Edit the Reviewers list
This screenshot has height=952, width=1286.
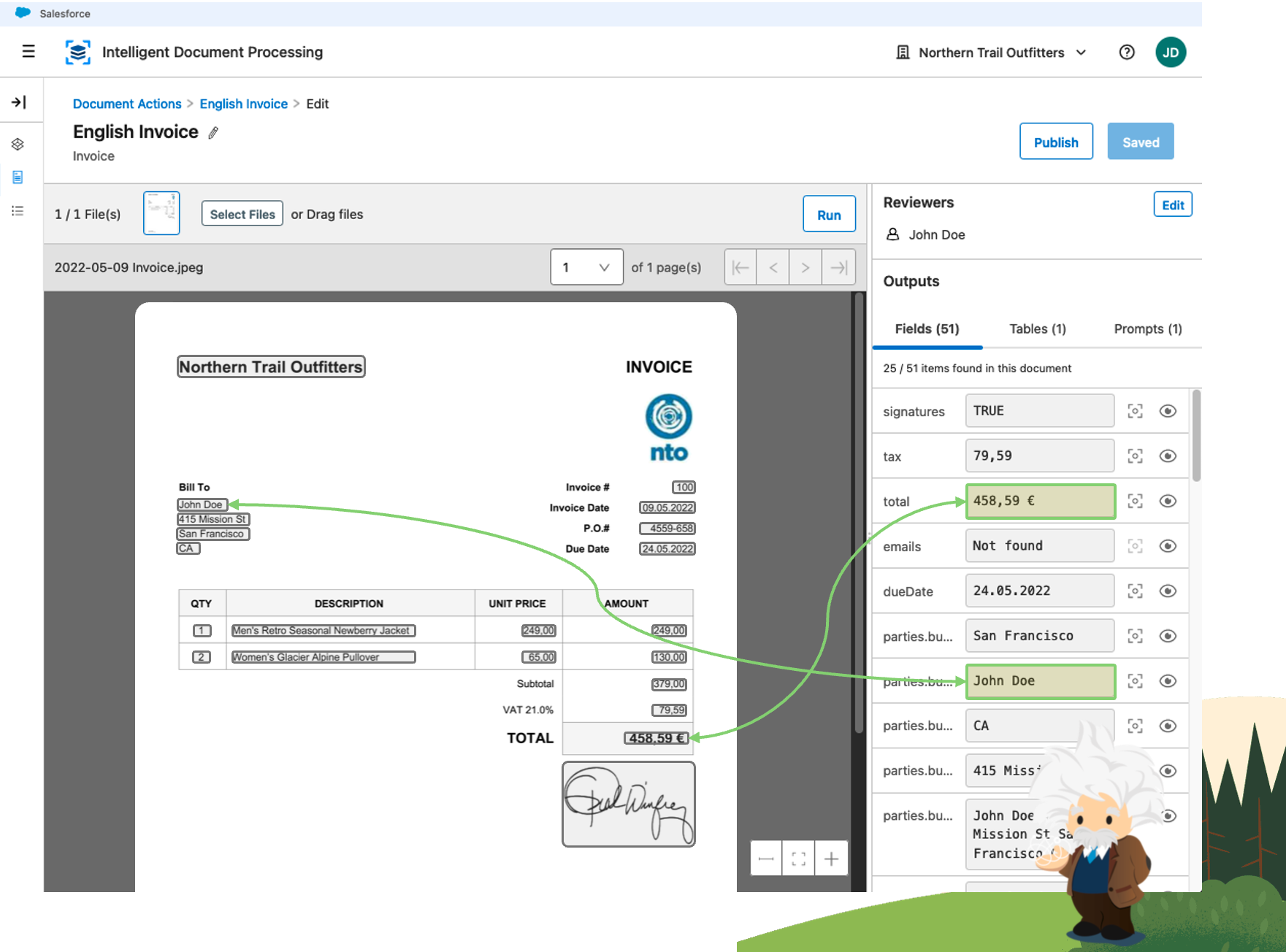pos(1173,205)
